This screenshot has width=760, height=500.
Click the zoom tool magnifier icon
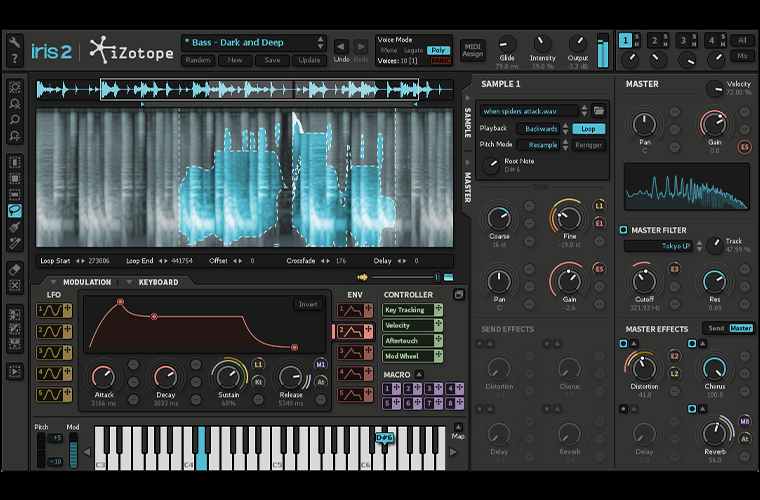coord(15,119)
